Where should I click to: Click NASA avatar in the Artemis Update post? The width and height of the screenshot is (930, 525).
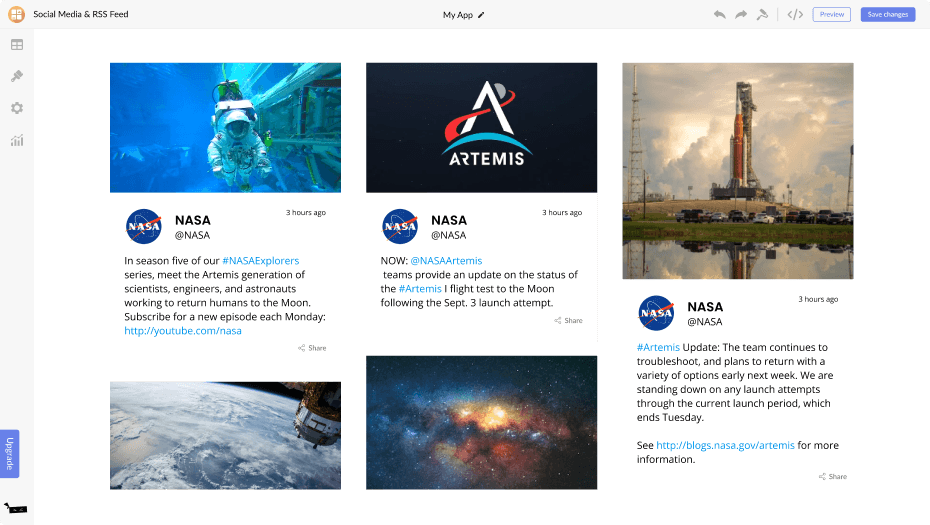pyautogui.click(x=656, y=313)
